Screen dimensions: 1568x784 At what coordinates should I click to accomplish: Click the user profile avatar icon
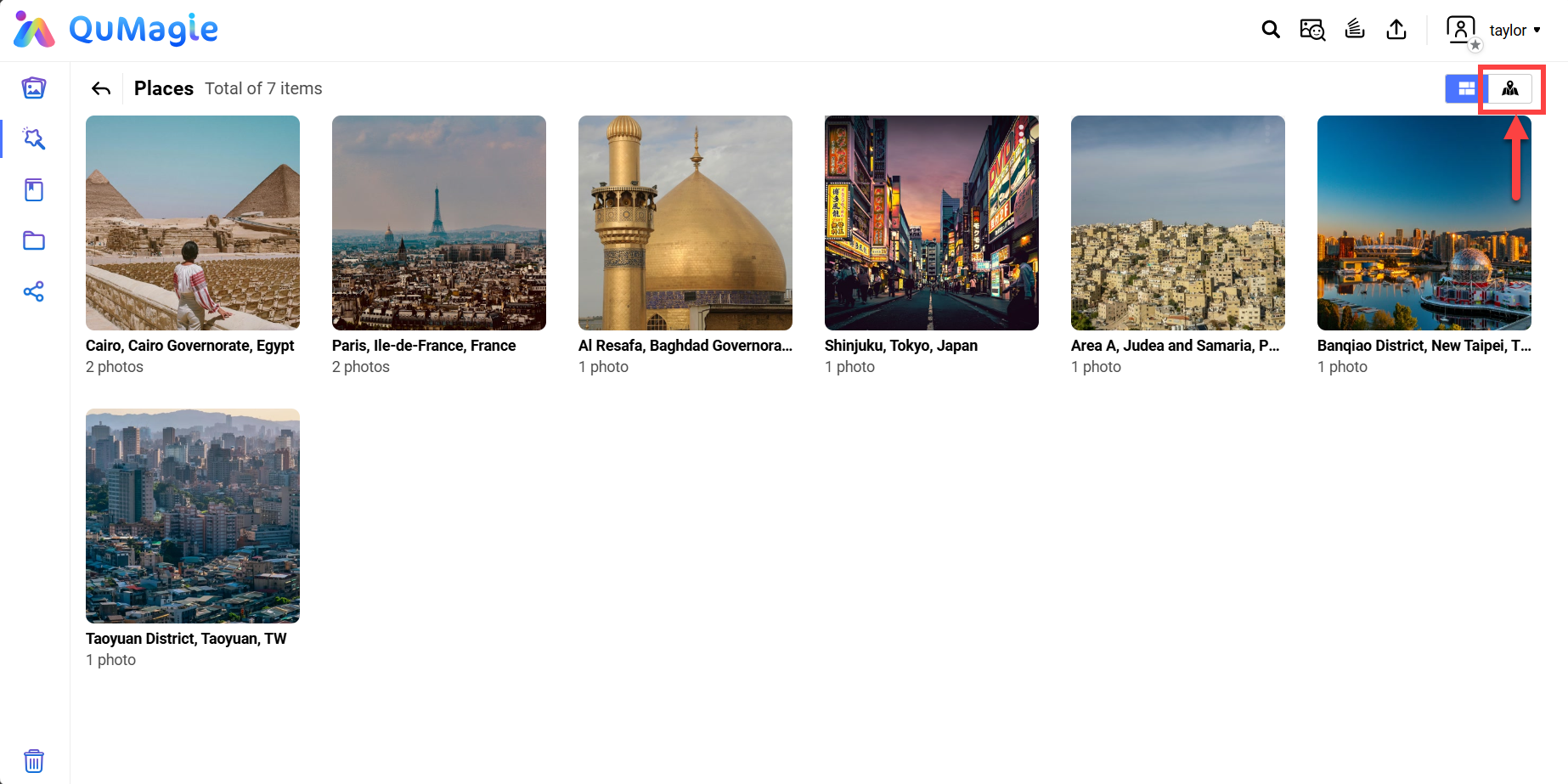click(1461, 30)
